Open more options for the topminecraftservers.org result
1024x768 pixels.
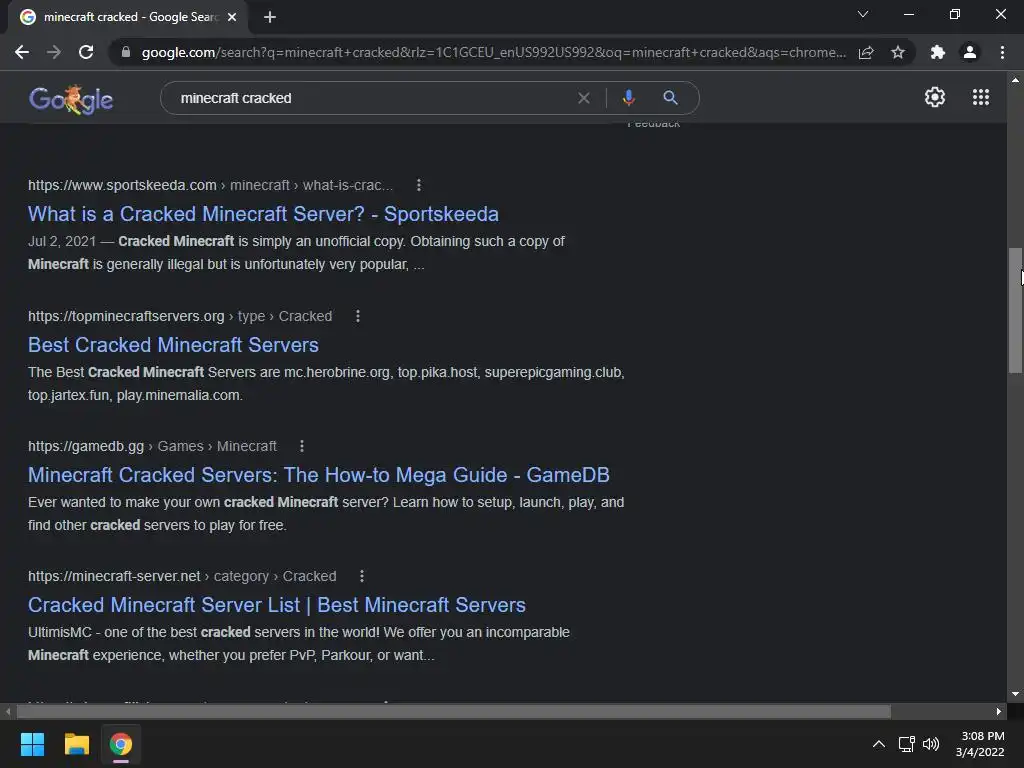click(x=358, y=316)
